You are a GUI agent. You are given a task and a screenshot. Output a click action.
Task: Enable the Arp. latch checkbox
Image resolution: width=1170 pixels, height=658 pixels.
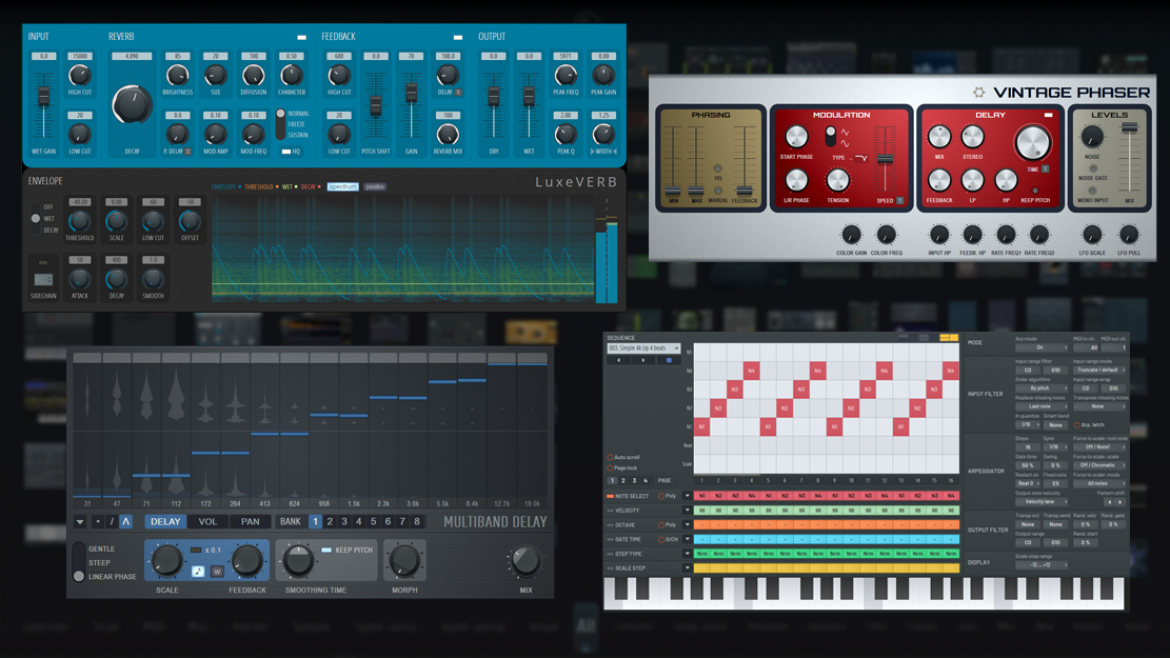pos(1078,425)
